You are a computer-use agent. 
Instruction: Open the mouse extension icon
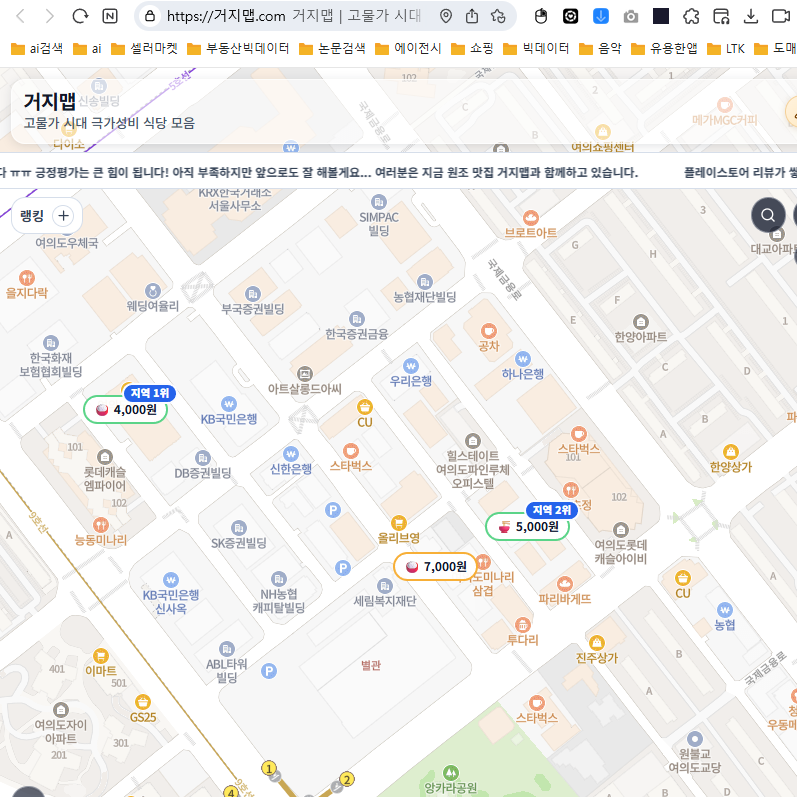tap(541, 16)
